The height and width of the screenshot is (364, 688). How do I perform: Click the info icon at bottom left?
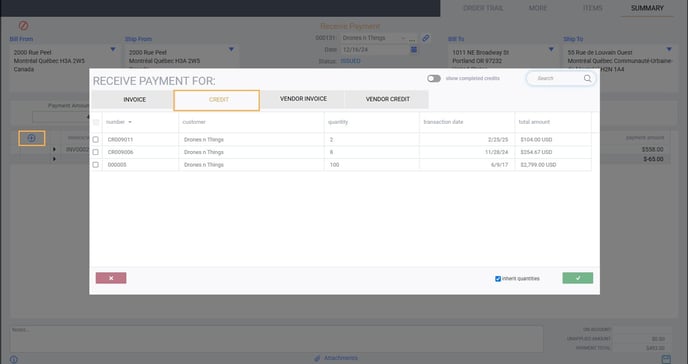tap(14, 360)
